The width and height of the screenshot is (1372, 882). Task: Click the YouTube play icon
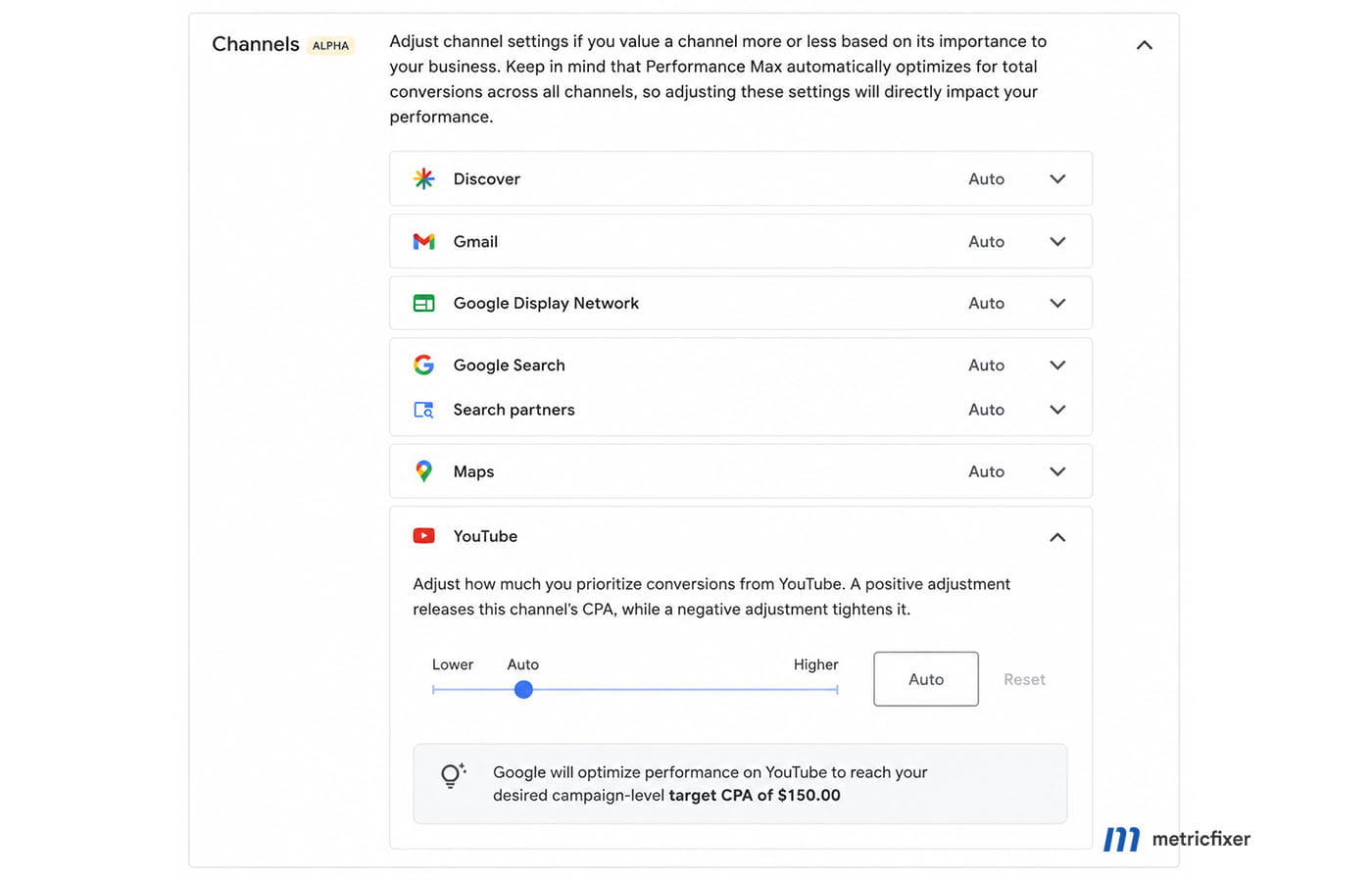coord(424,536)
